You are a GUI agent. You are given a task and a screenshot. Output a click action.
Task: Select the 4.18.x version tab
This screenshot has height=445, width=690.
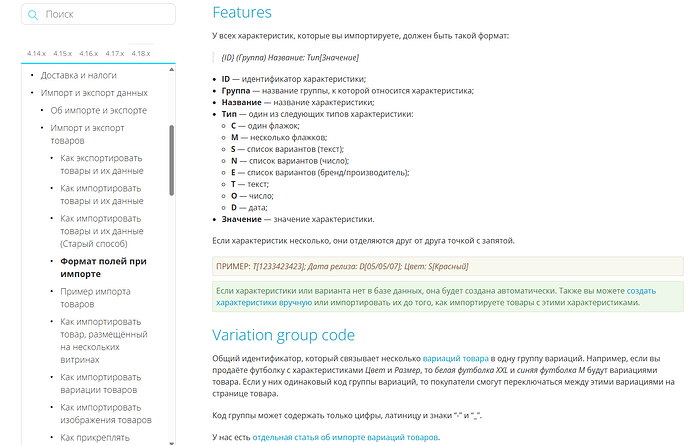(140, 53)
